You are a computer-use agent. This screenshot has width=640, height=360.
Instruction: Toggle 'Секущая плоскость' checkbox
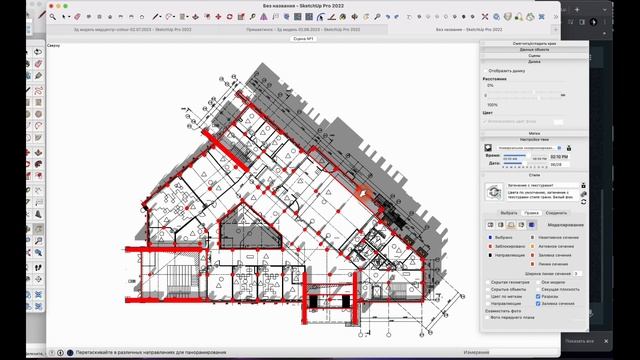(538, 289)
